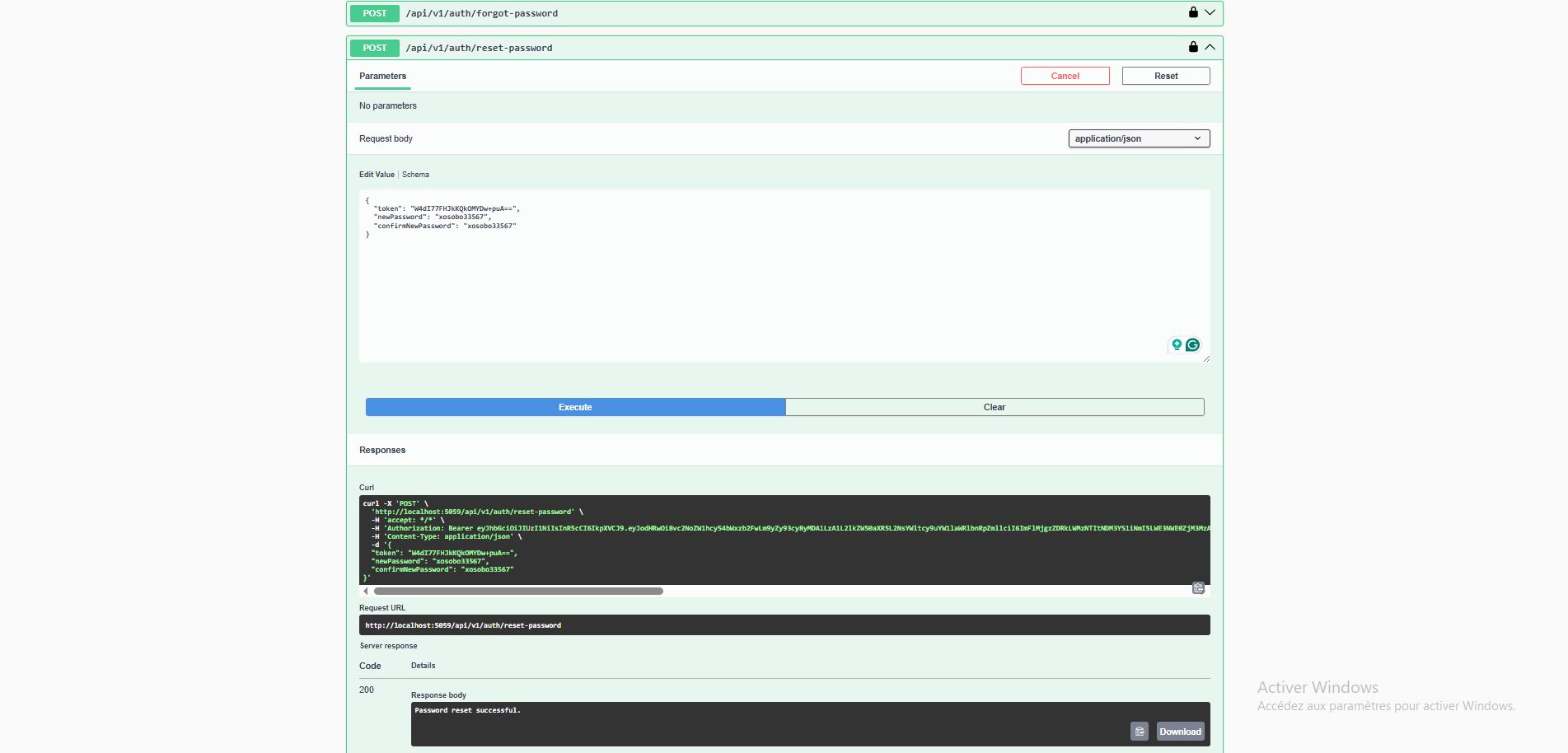
Task: Switch to the Schema view
Action: 415,175
